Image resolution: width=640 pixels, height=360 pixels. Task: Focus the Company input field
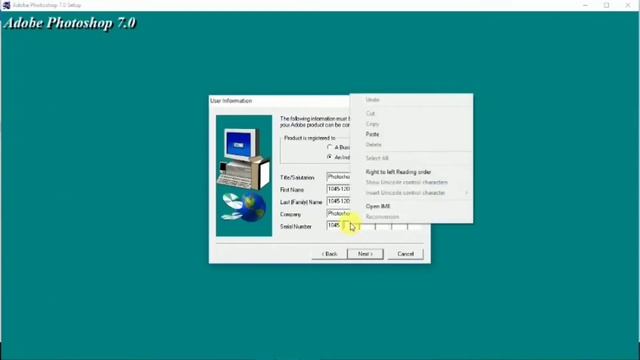click(338, 213)
